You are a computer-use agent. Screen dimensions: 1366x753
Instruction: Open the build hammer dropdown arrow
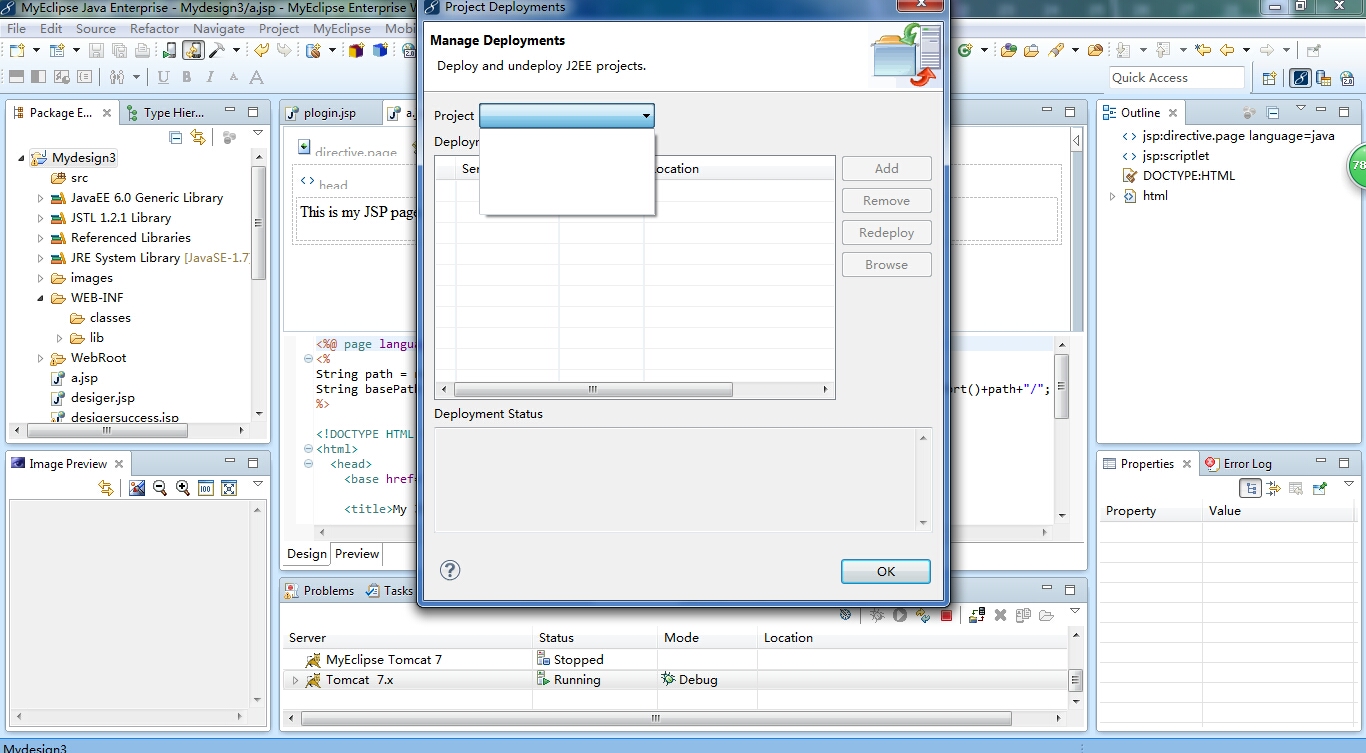click(237, 50)
